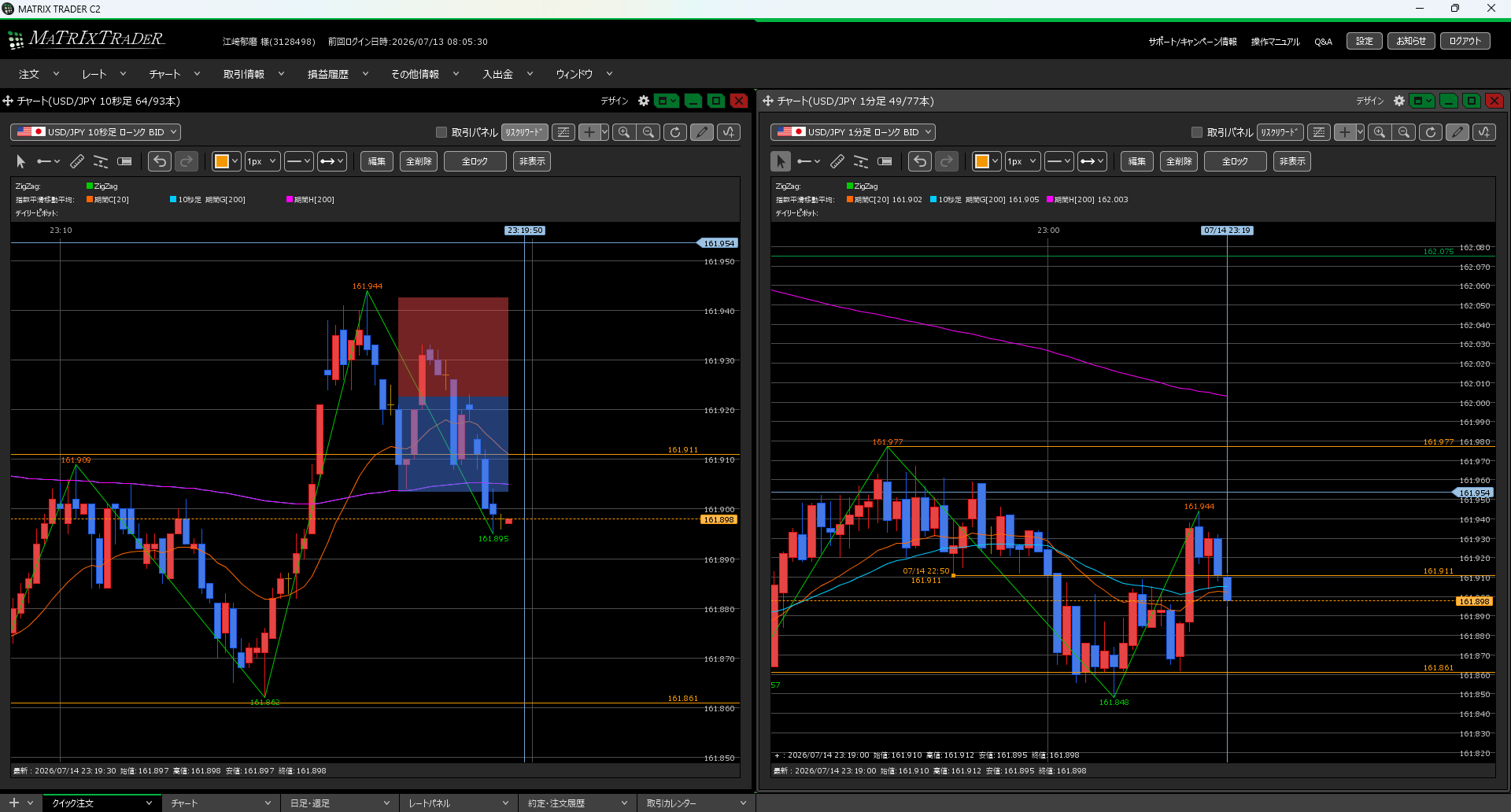
Task: Click 全ロック button in 1分足 chart
Action: click(1235, 161)
